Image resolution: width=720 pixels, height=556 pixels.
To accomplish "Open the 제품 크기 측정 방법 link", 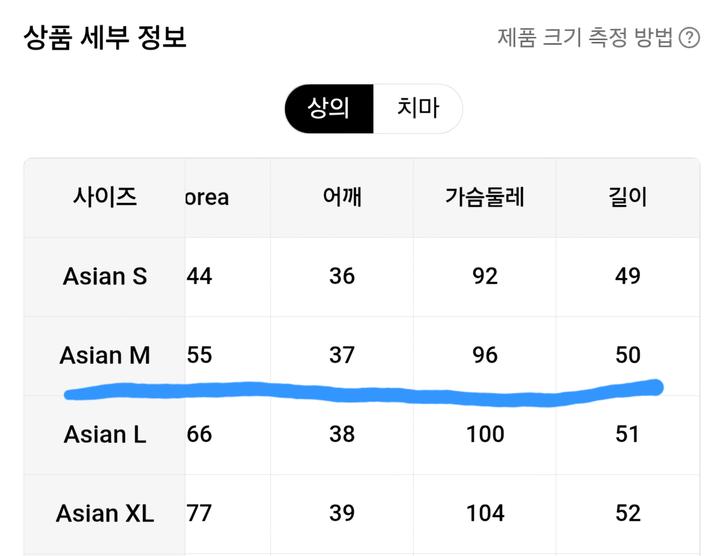I will coord(585,38).
